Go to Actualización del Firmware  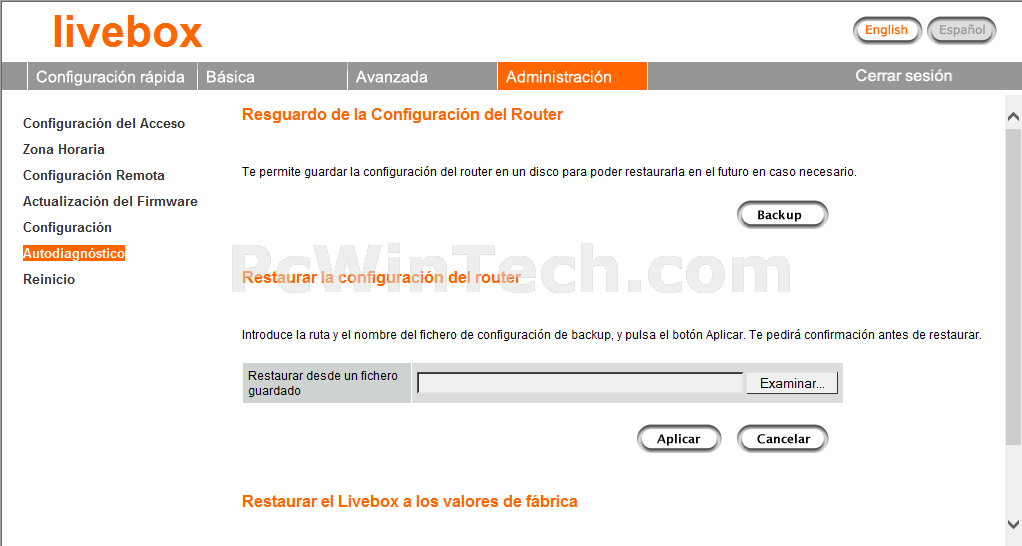pos(110,201)
